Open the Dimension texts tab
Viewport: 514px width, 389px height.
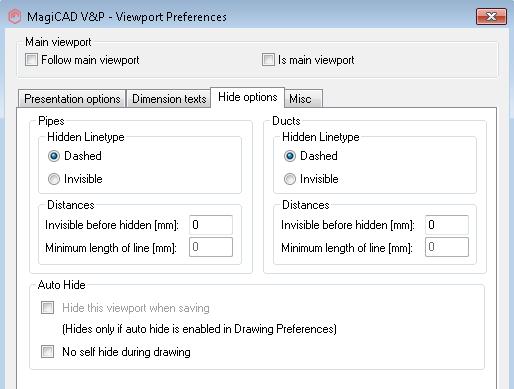click(x=169, y=99)
